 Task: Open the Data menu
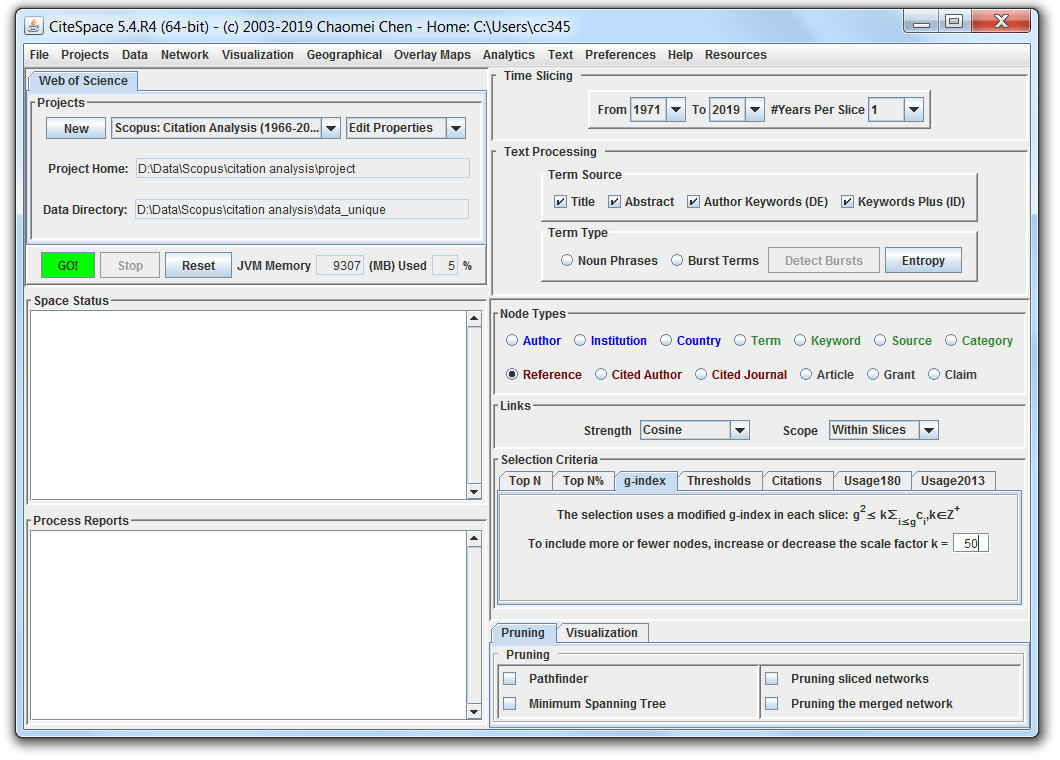coord(135,55)
